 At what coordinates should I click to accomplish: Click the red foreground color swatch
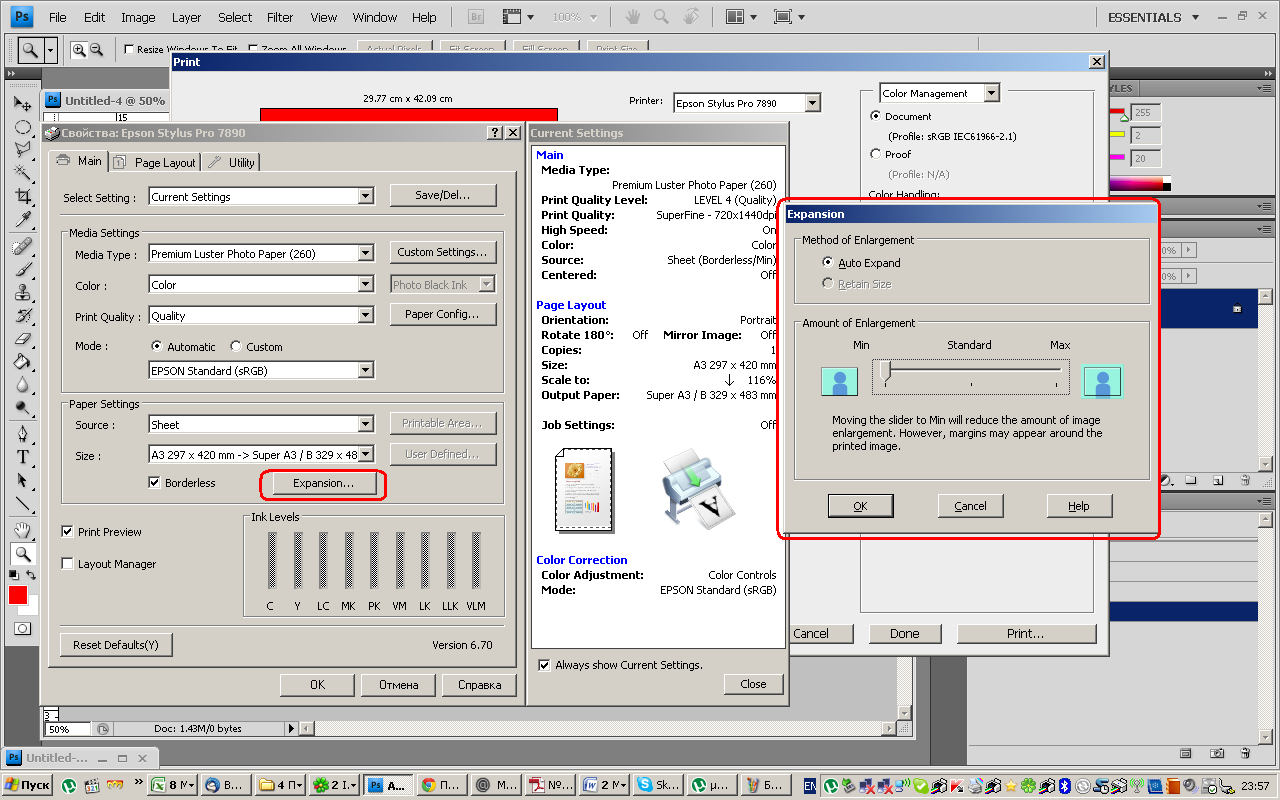(x=18, y=595)
